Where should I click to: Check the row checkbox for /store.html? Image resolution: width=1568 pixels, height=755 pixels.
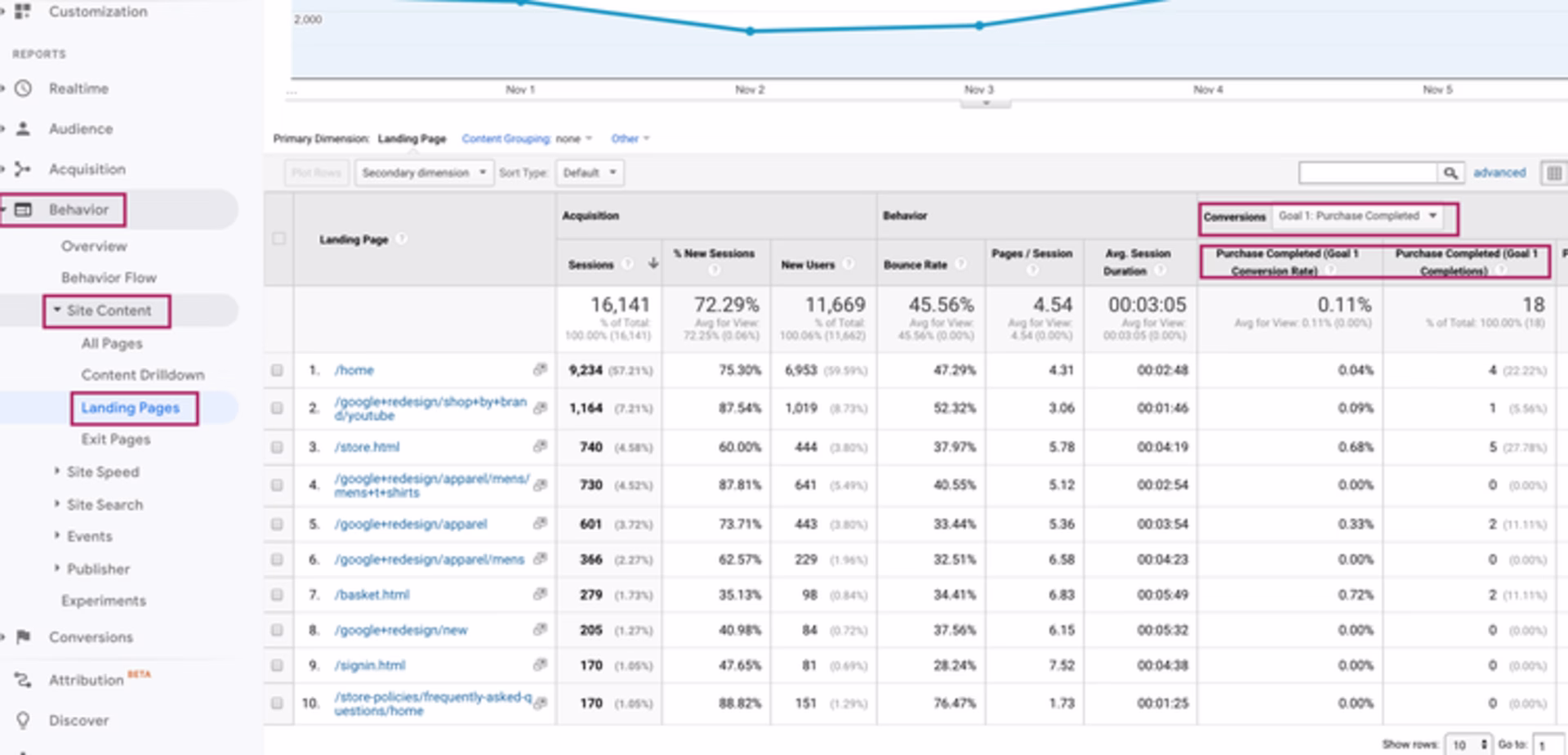(x=277, y=446)
